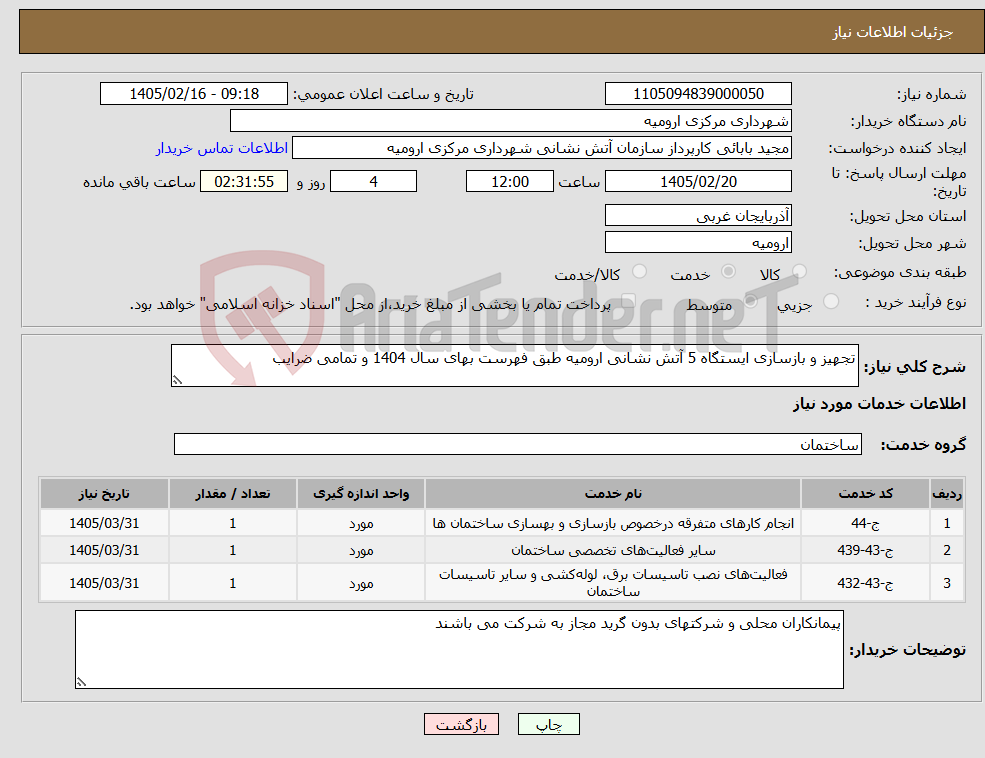Click the row number 2 cell
Image resolution: width=985 pixels, height=758 pixels.
[x=947, y=550]
